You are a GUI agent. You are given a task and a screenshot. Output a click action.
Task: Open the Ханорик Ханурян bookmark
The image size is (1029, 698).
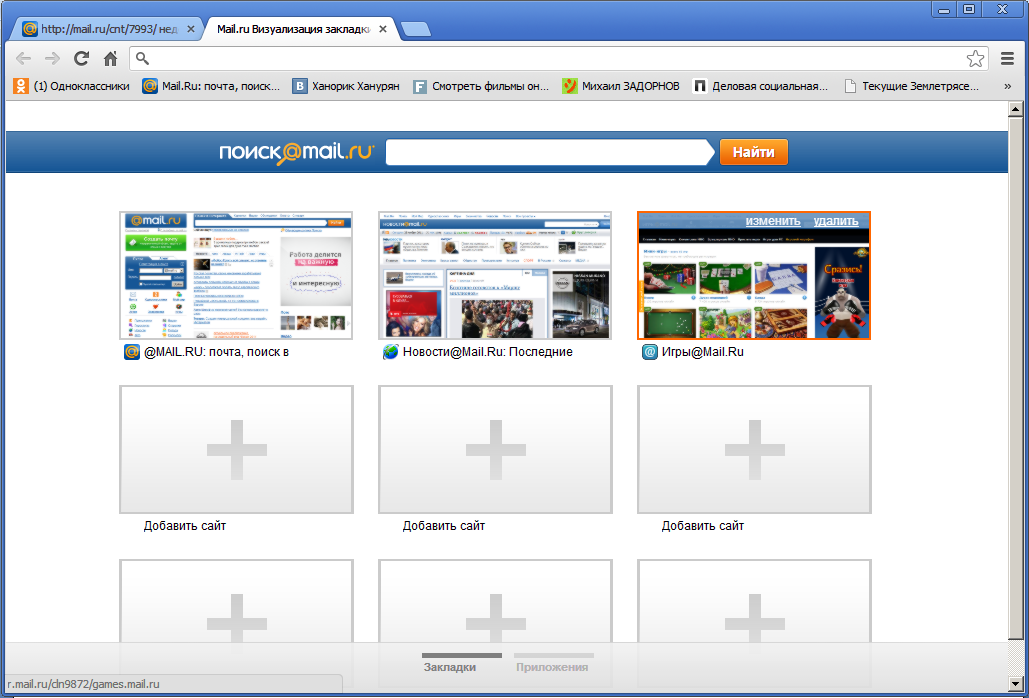tap(346, 86)
